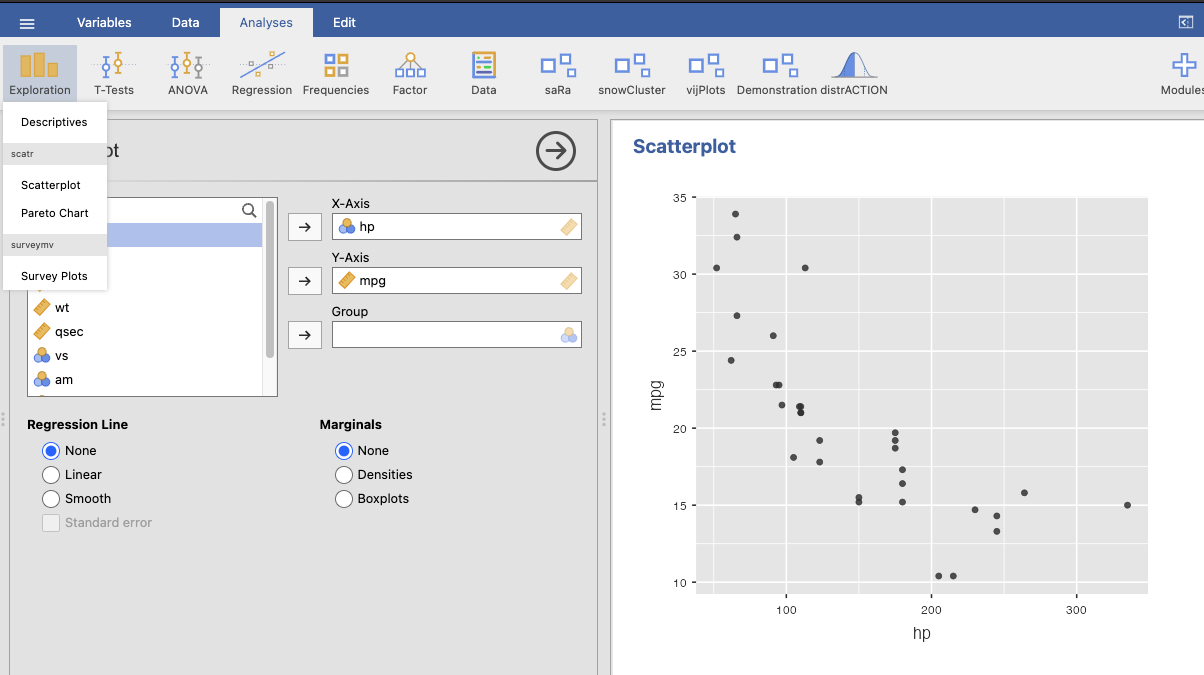
Task: Select Densities marginals option
Action: tap(344, 475)
